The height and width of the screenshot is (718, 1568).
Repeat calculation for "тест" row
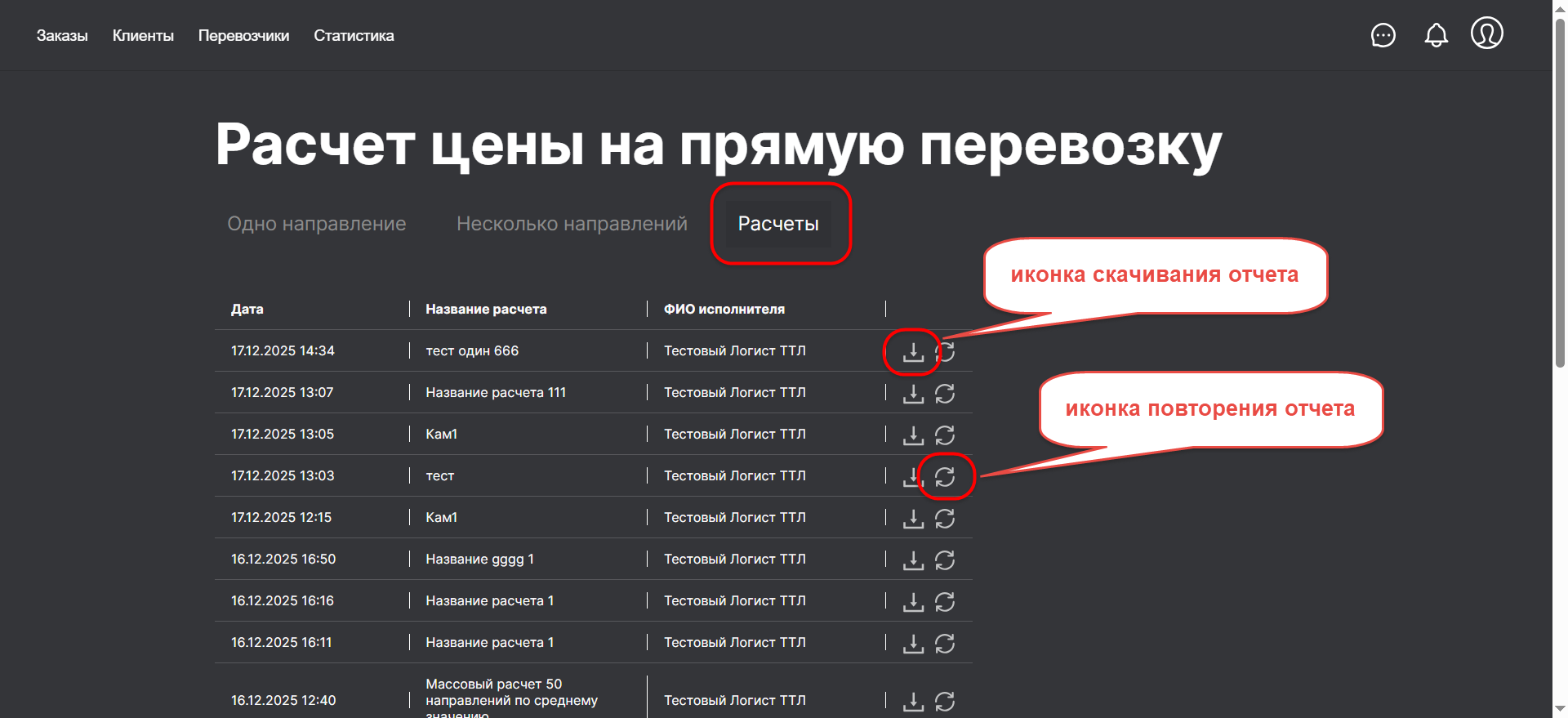coord(945,477)
